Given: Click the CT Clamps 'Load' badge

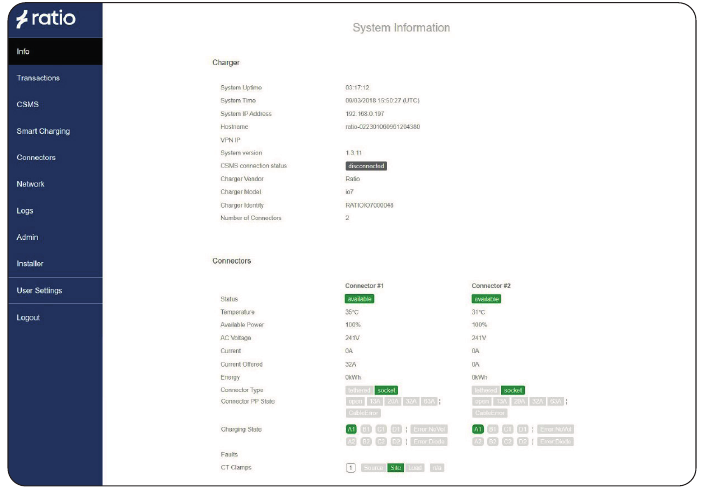Looking at the screenshot, I should point(415,468).
